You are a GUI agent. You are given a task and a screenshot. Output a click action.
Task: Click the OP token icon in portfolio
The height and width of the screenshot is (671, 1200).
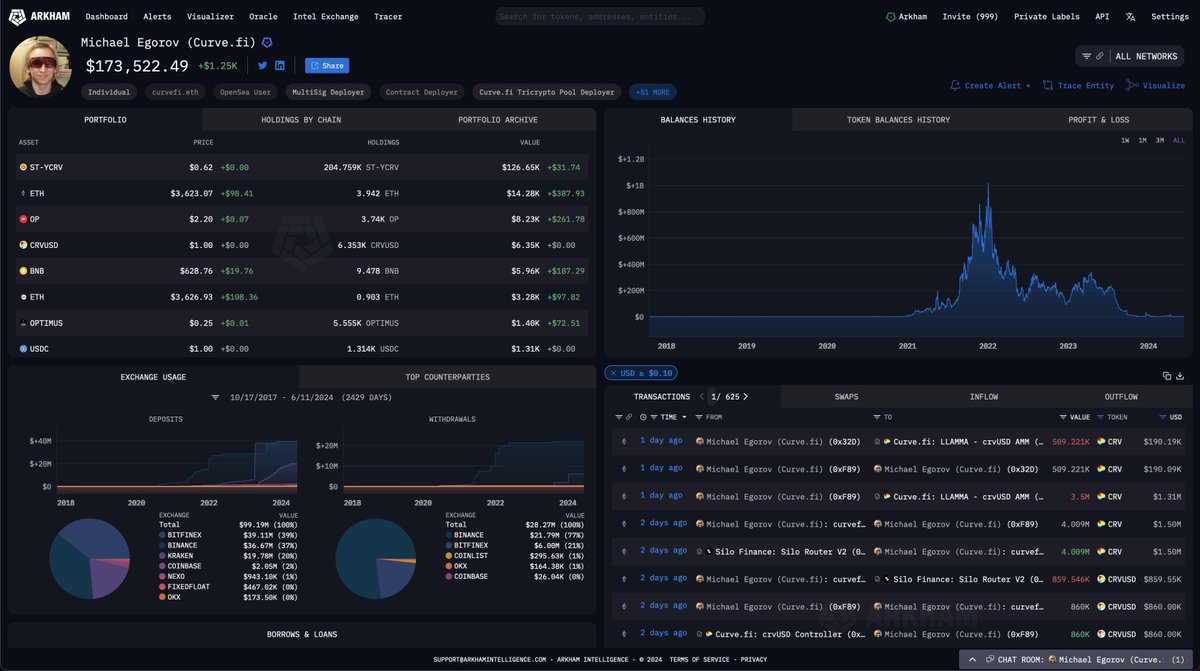[x=23, y=219]
